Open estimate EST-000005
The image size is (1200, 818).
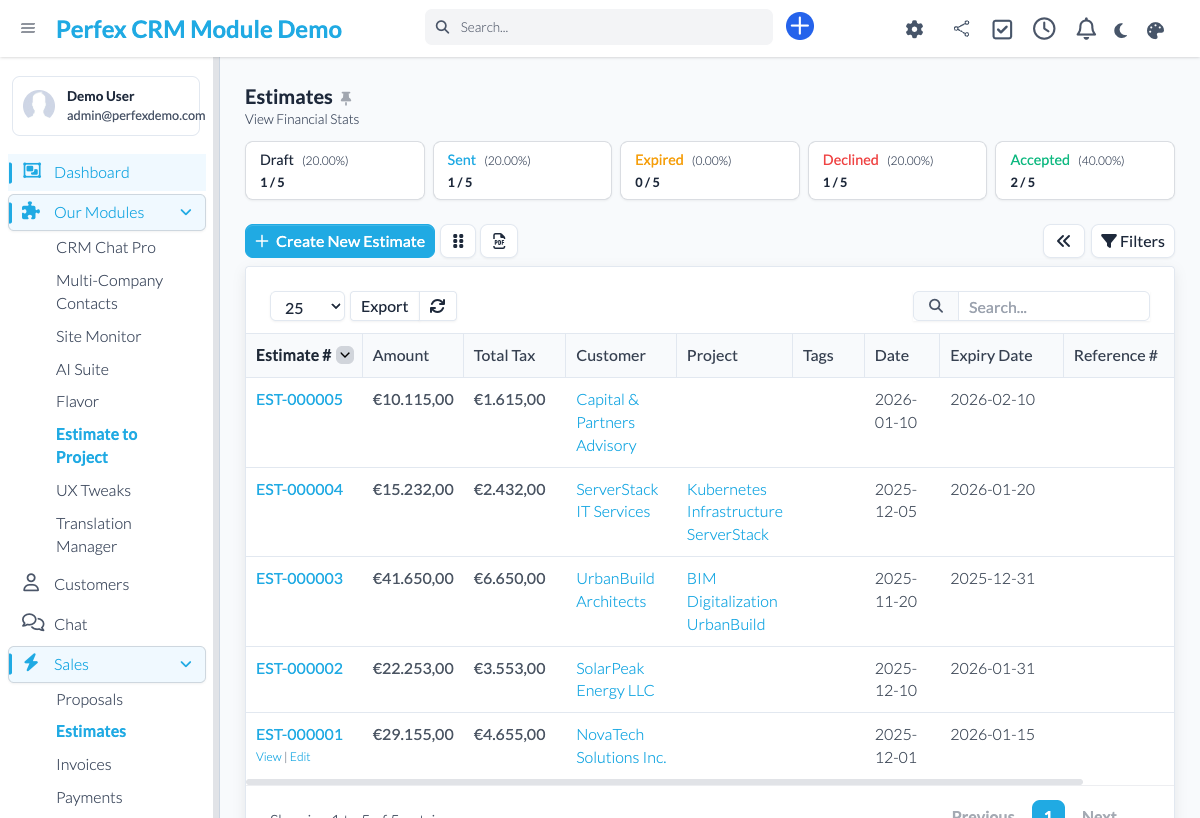pyautogui.click(x=299, y=399)
